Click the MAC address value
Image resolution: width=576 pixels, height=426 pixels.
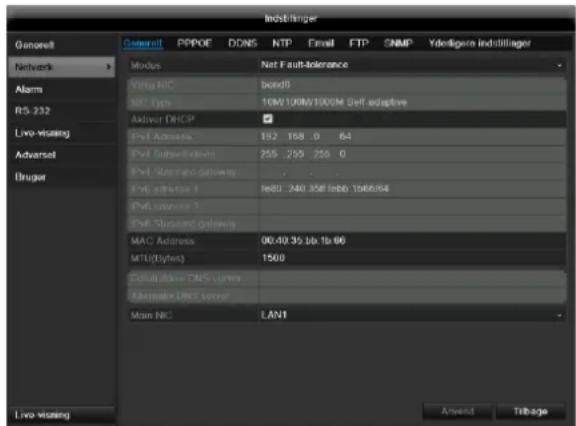[303, 241]
